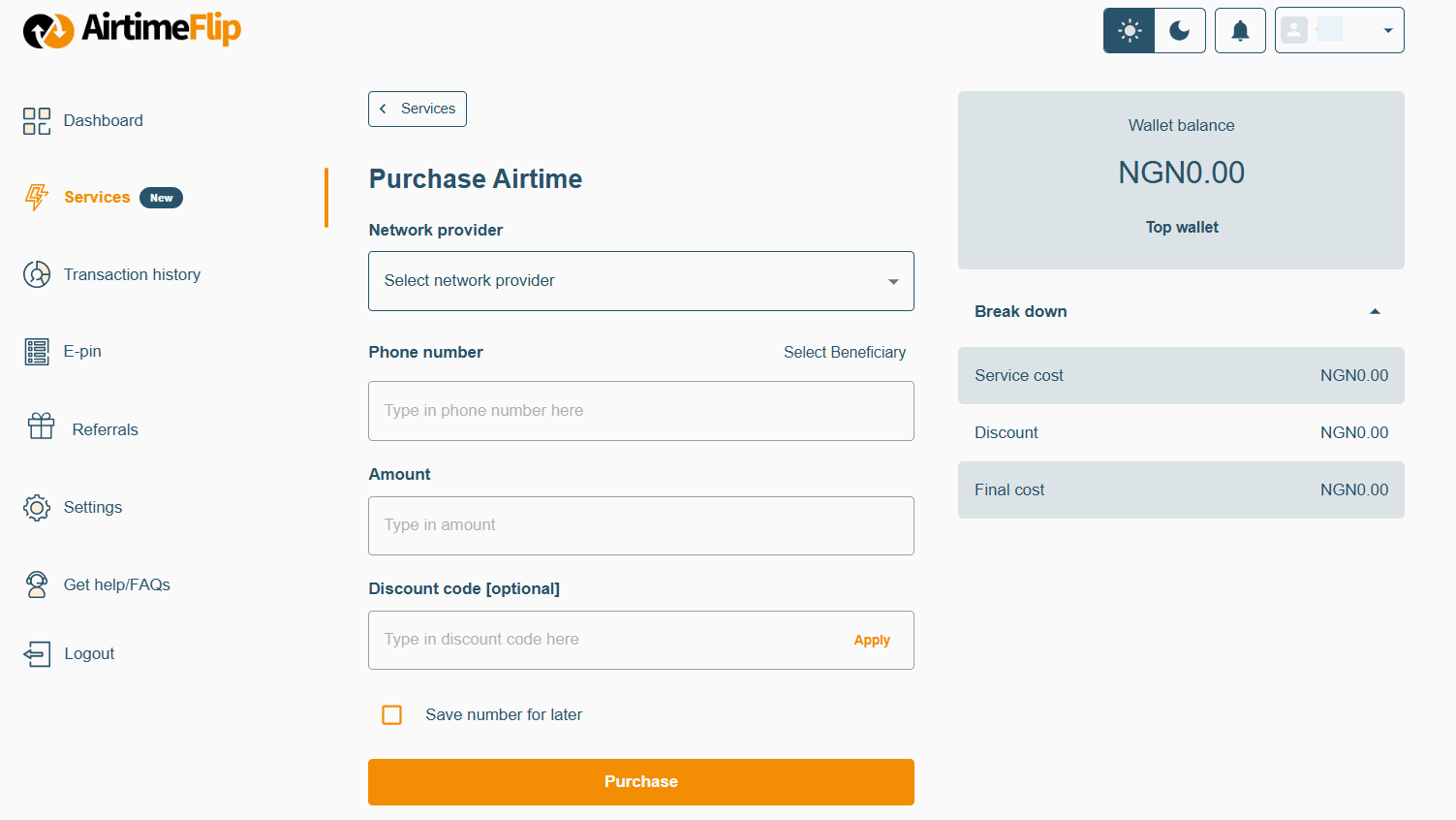Viewport: 1456px width, 820px height.
Task: Click the AirtimeFlip logo
Action: click(132, 30)
